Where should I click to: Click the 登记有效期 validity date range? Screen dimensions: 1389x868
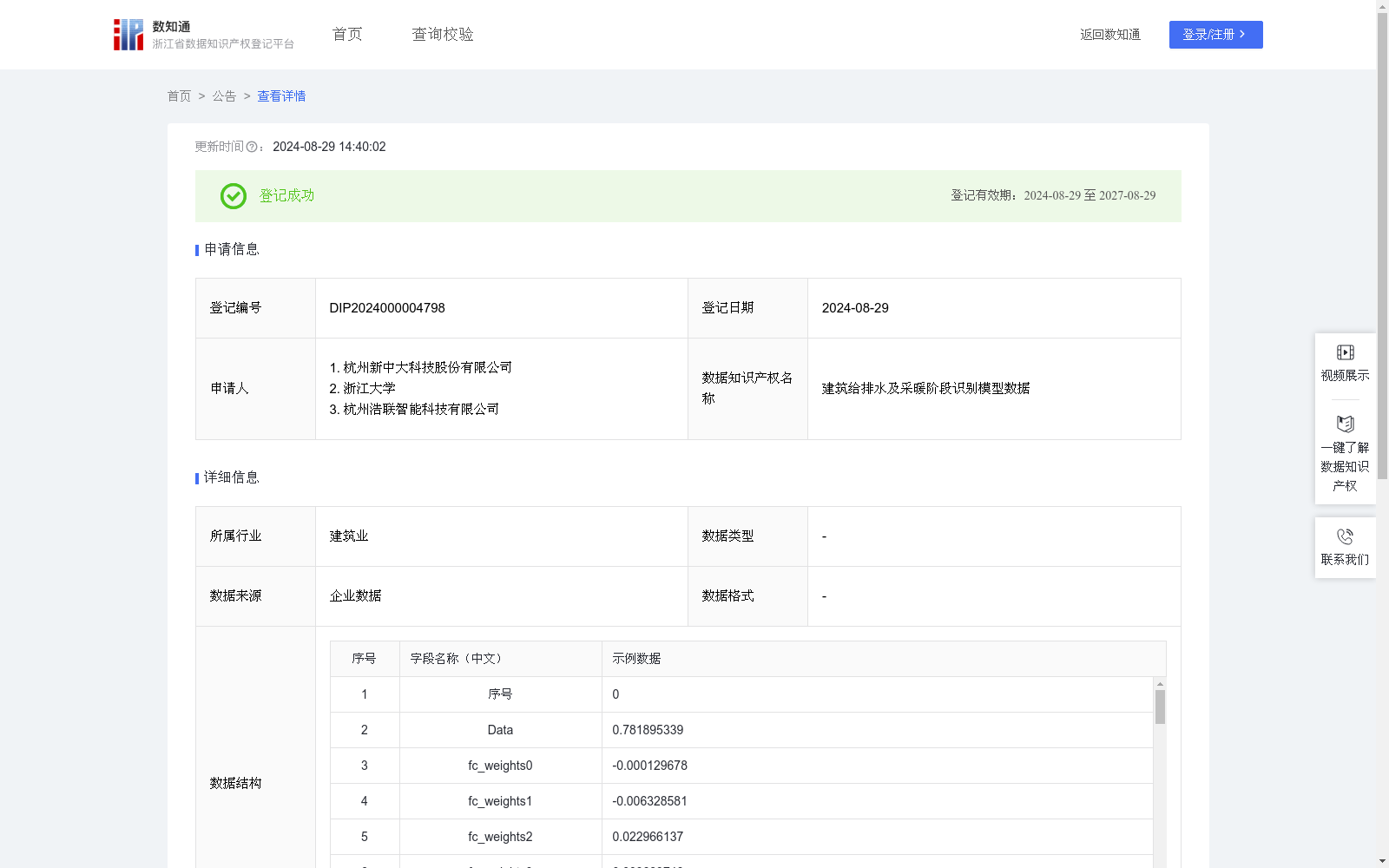pos(1089,196)
